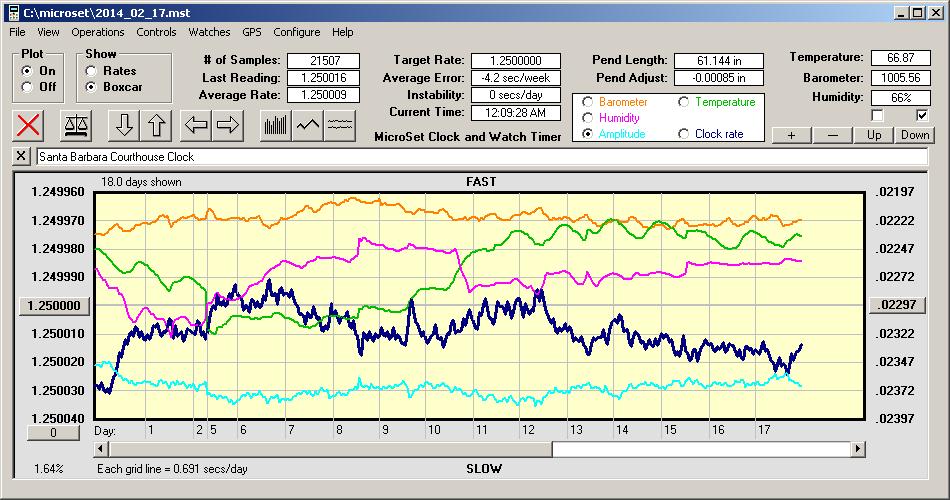Click the Average Error value field
The height and width of the screenshot is (500, 950).
point(516,78)
